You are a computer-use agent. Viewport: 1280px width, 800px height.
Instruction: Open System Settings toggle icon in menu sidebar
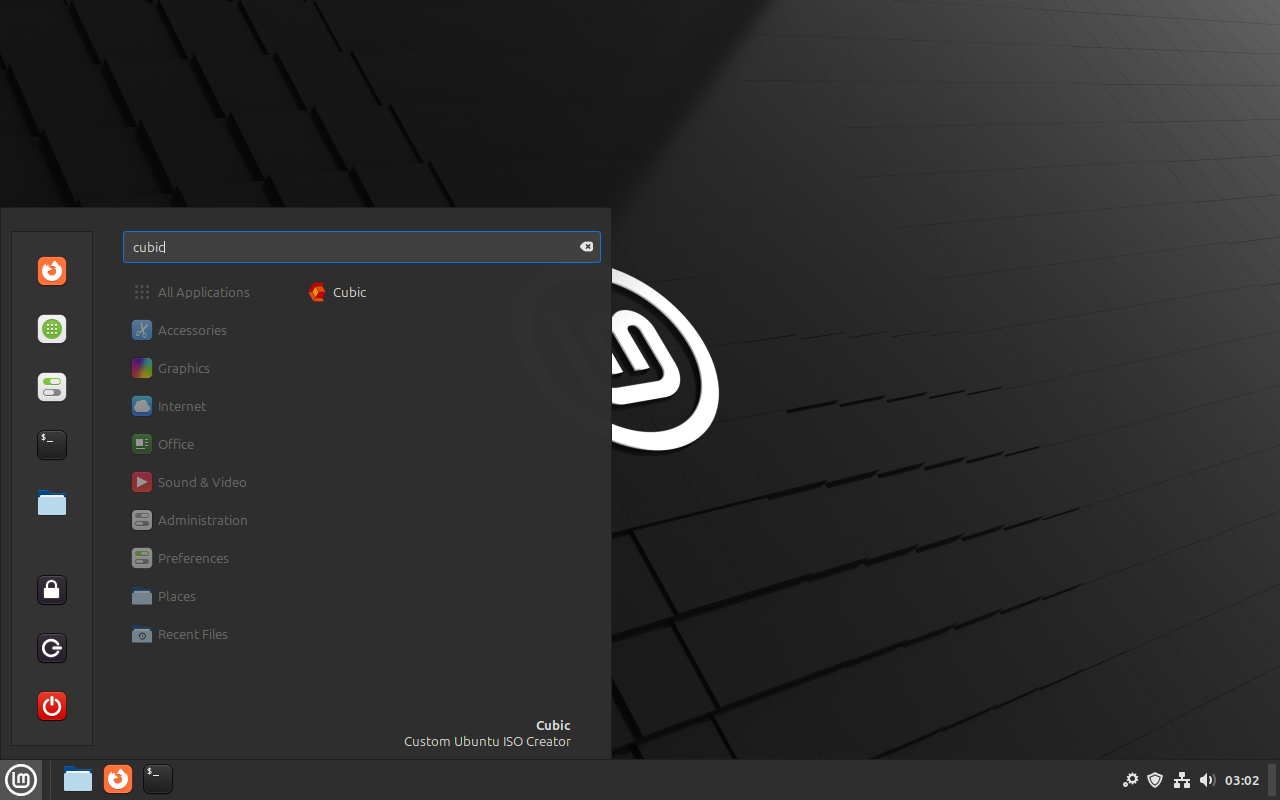(x=52, y=387)
